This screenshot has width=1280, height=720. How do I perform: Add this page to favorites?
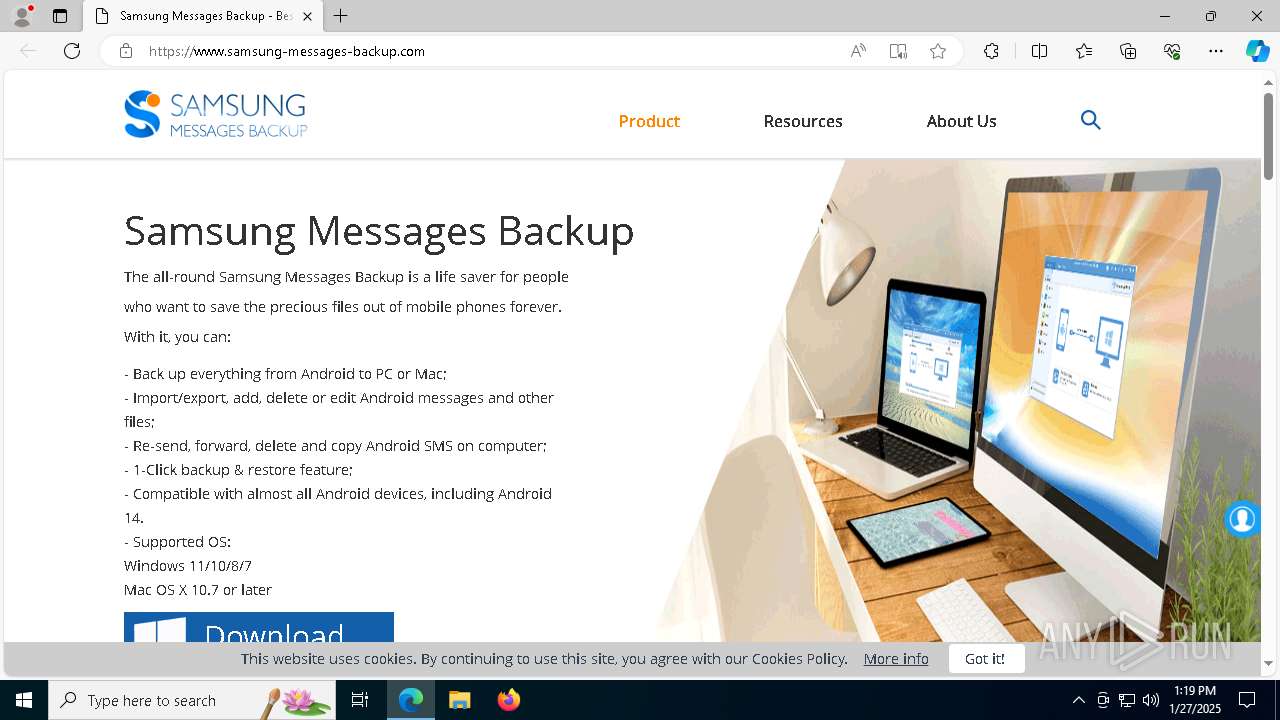click(938, 51)
